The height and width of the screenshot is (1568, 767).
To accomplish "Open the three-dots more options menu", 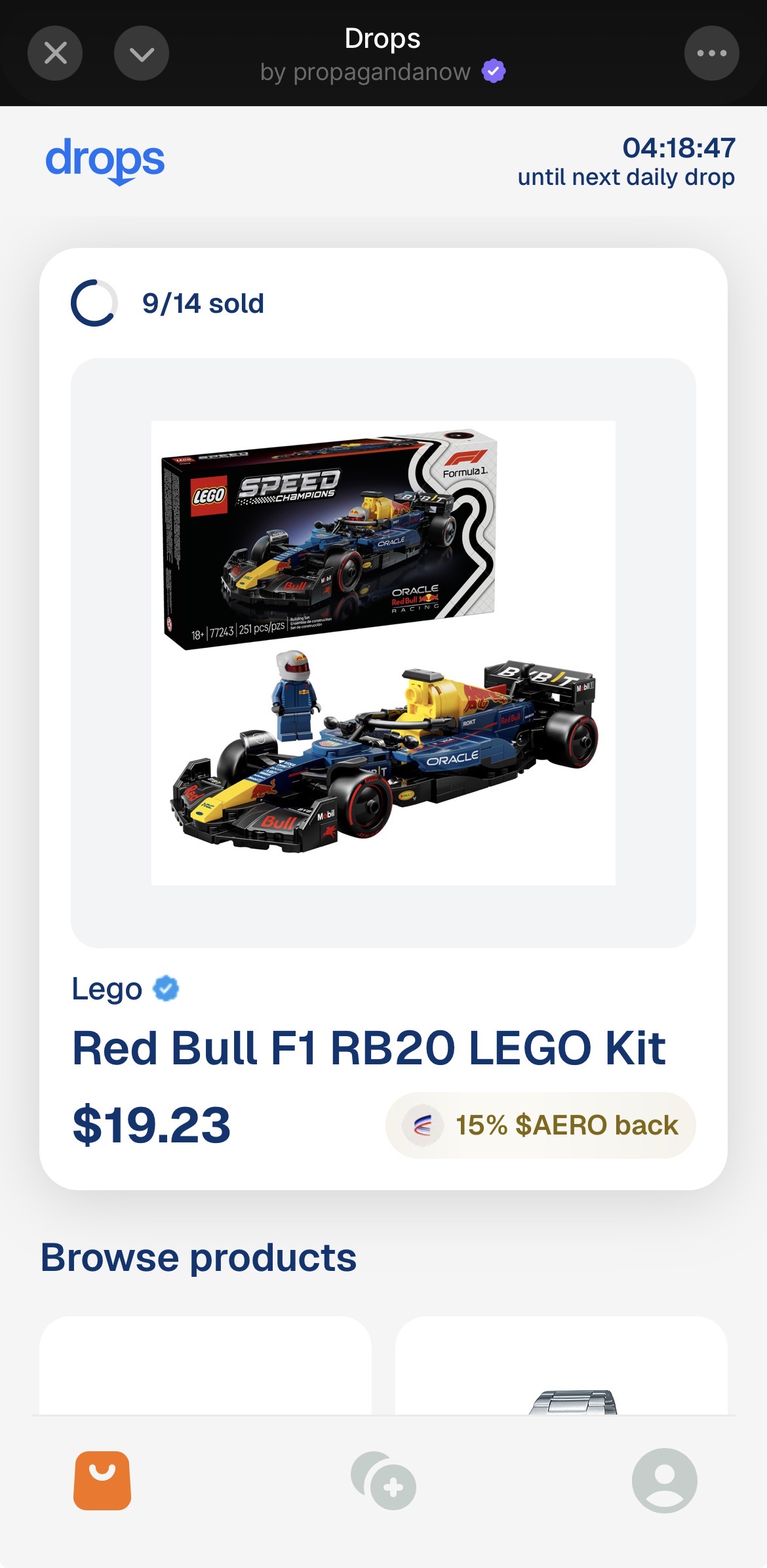I will tap(712, 53).
